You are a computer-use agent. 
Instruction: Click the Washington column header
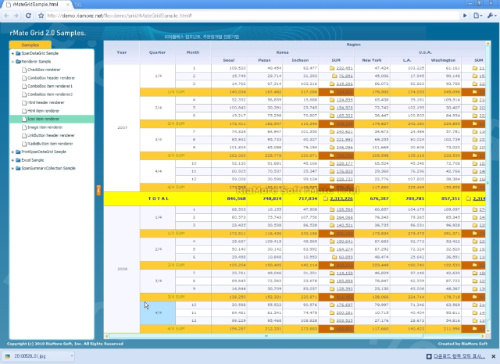tap(443, 60)
